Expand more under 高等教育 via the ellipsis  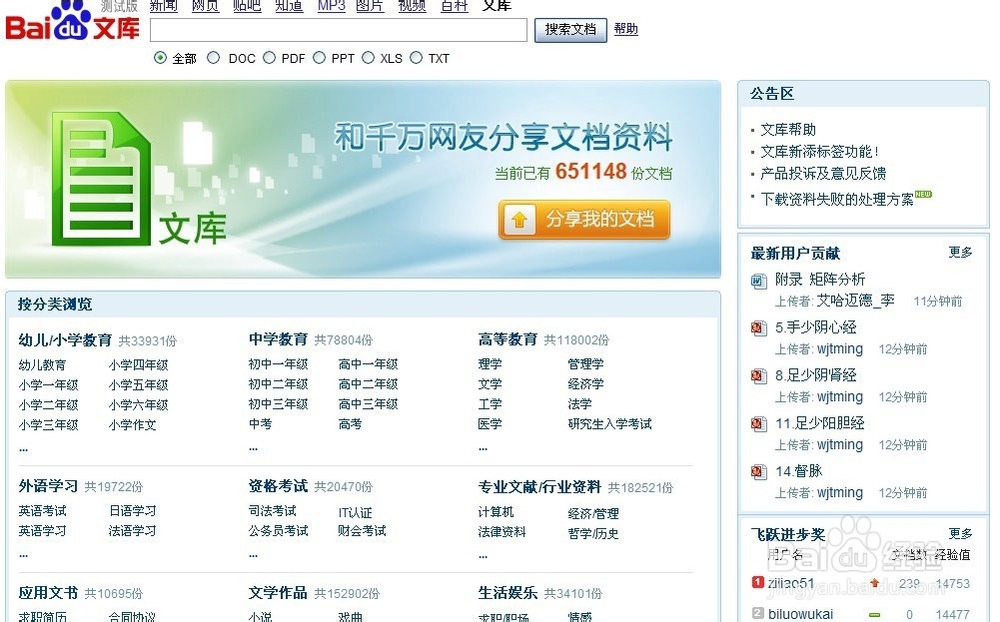(x=483, y=449)
